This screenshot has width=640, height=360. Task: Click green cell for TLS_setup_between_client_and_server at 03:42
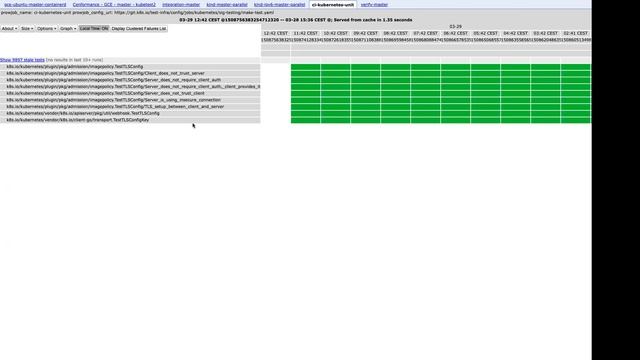coord(546,107)
